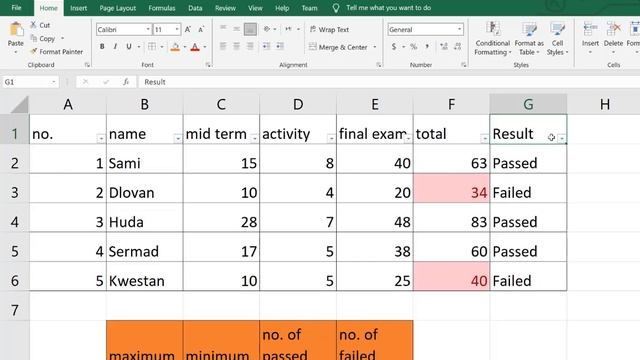Toggle Wrap Text
The height and width of the screenshot is (360, 640).
pos(329,29)
